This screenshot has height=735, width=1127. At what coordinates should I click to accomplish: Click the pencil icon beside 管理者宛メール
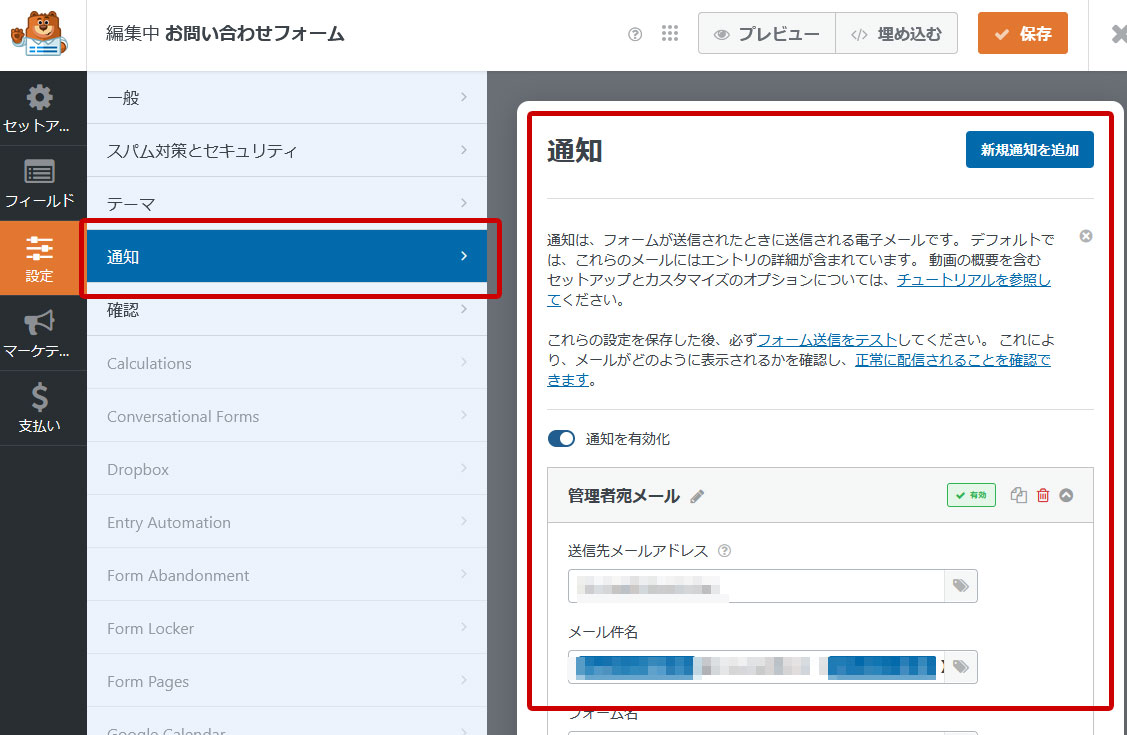(697, 496)
